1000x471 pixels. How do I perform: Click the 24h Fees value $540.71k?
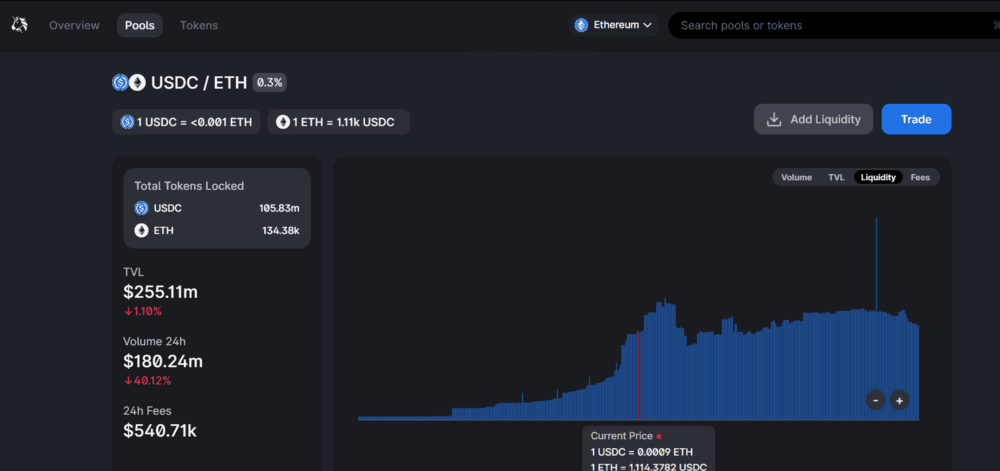click(160, 430)
